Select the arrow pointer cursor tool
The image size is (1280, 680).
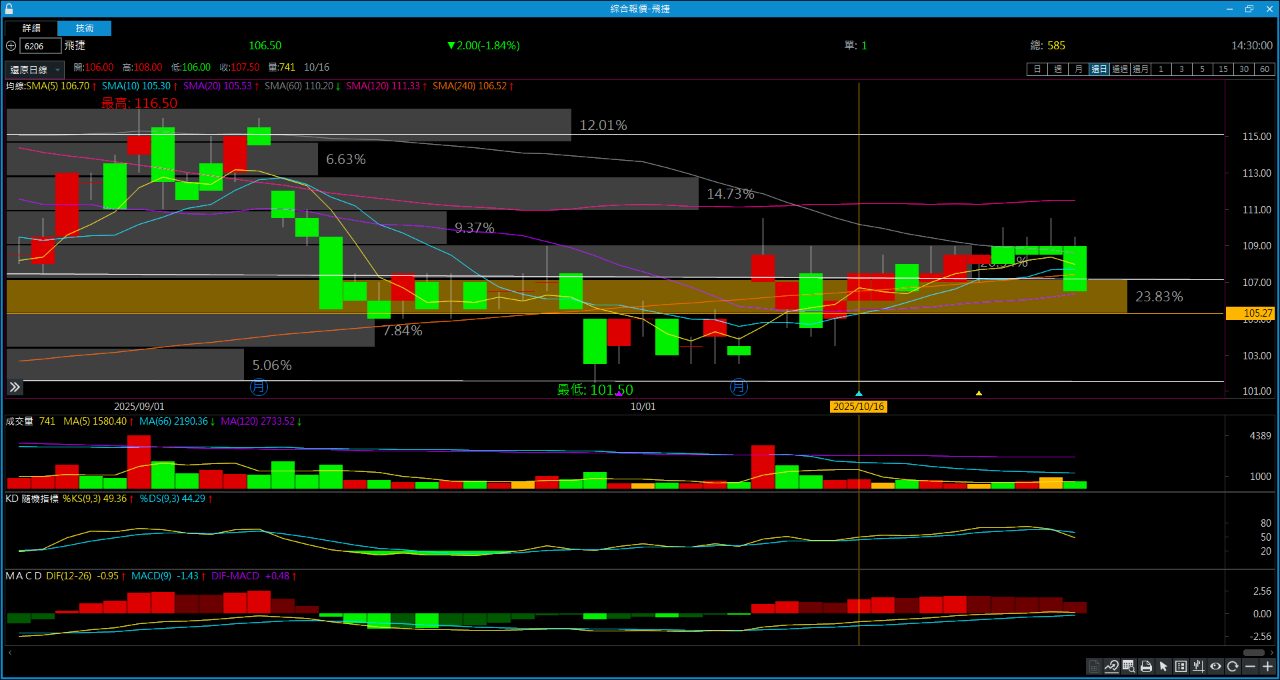click(1163, 666)
